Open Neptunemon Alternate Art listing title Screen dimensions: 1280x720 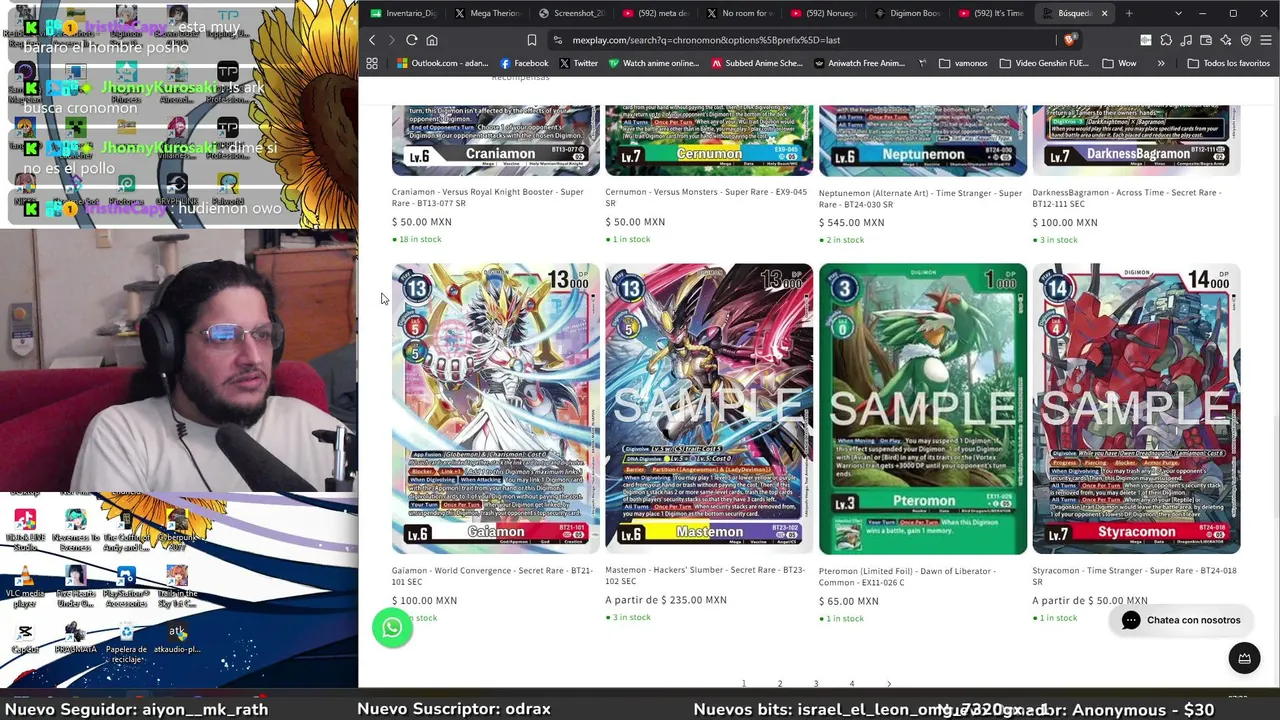pos(920,198)
